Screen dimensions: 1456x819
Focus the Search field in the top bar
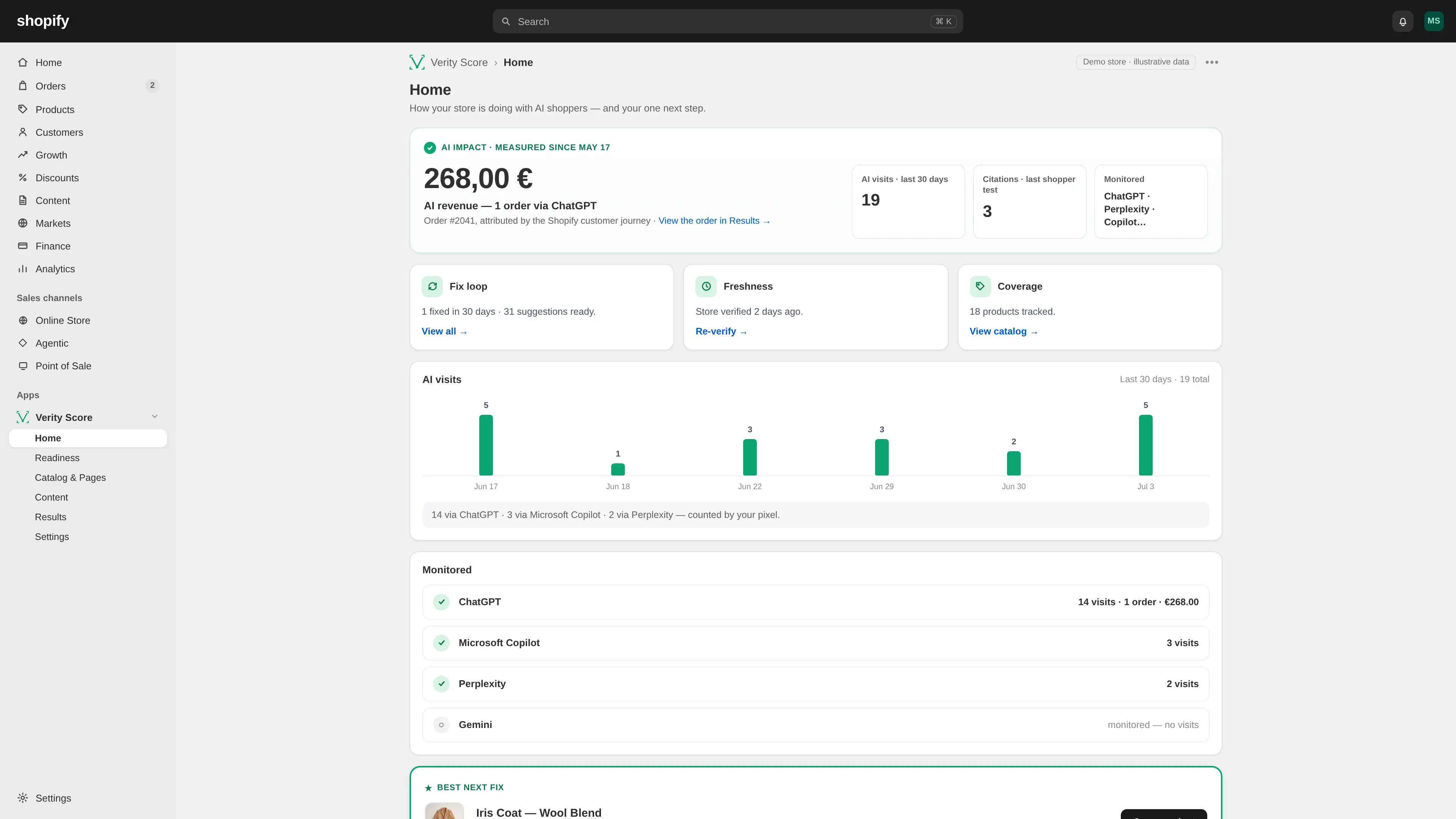point(728,22)
